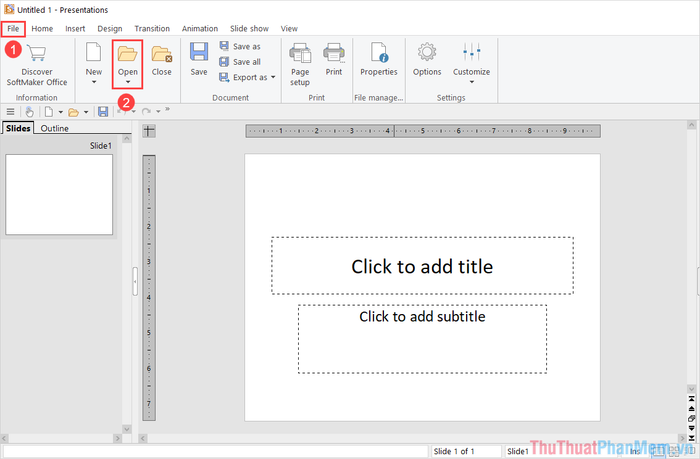Choose Save all in Document group
700x459 pixels.
pos(240,62)
